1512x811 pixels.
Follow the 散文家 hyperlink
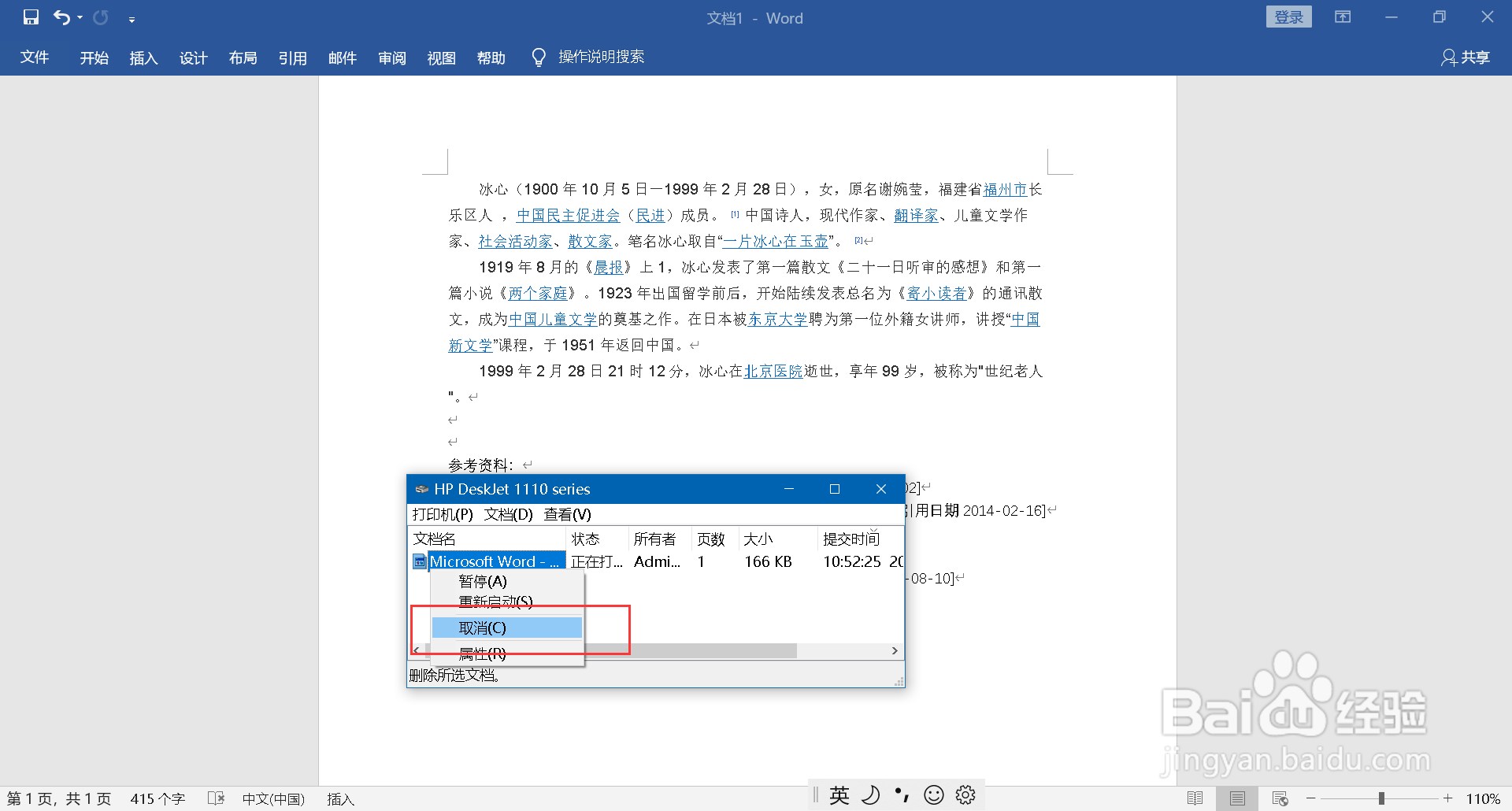coord(591,242)
